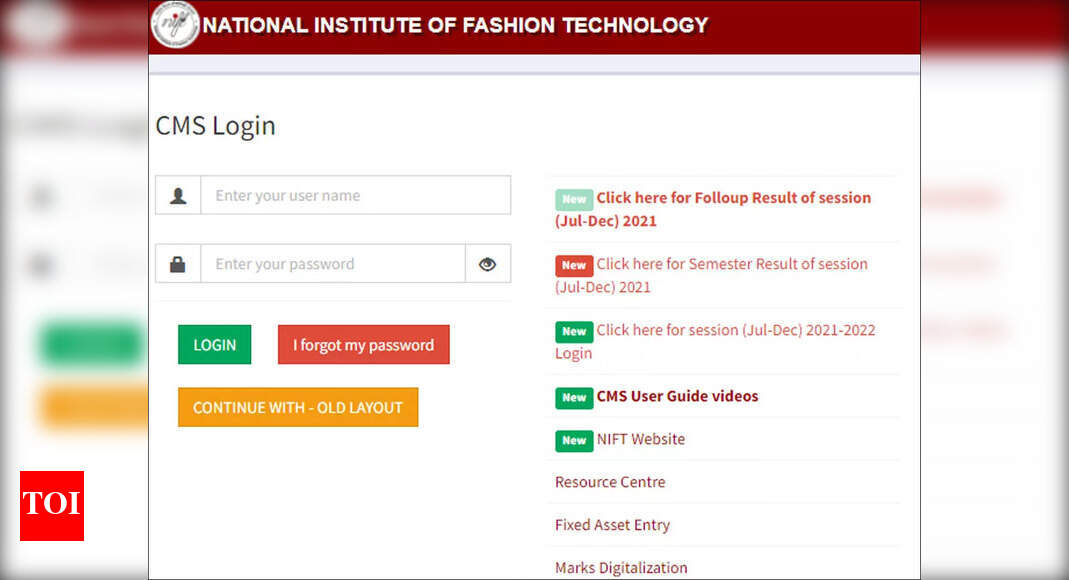
Task: Click the New badge beside Semester Result link
Action: [x=573, y=265]
